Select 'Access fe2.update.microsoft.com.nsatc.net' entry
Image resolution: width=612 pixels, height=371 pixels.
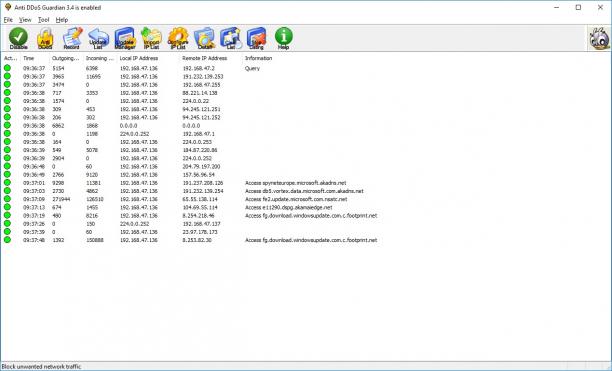tap(296, 199)
